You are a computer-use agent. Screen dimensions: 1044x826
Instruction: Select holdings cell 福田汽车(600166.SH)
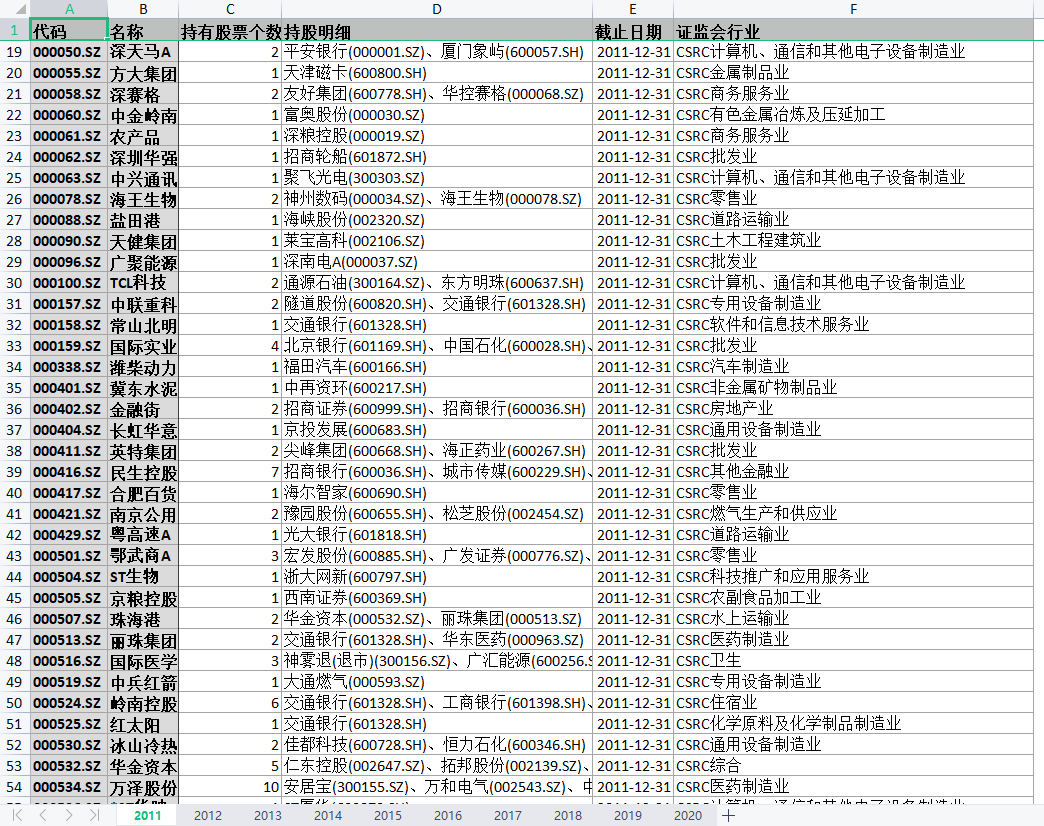tap(437, 367)
